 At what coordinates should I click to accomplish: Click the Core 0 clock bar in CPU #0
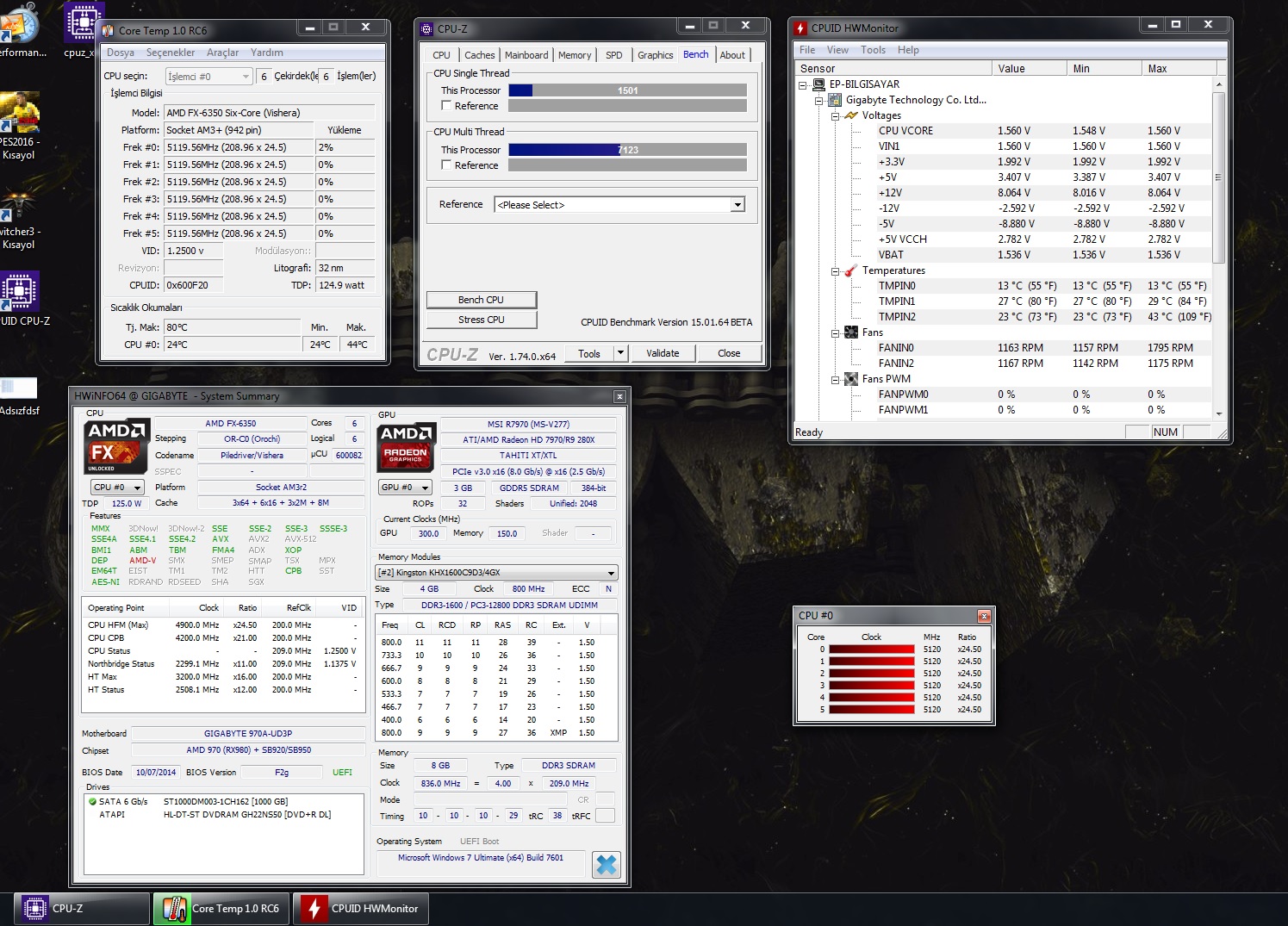coord(871,649)
